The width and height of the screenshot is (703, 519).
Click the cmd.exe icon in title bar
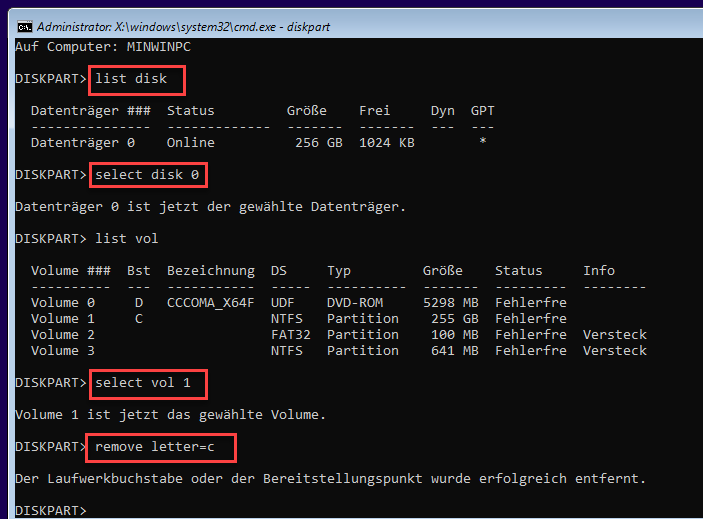pyautogui.click(x=25, y=27)
